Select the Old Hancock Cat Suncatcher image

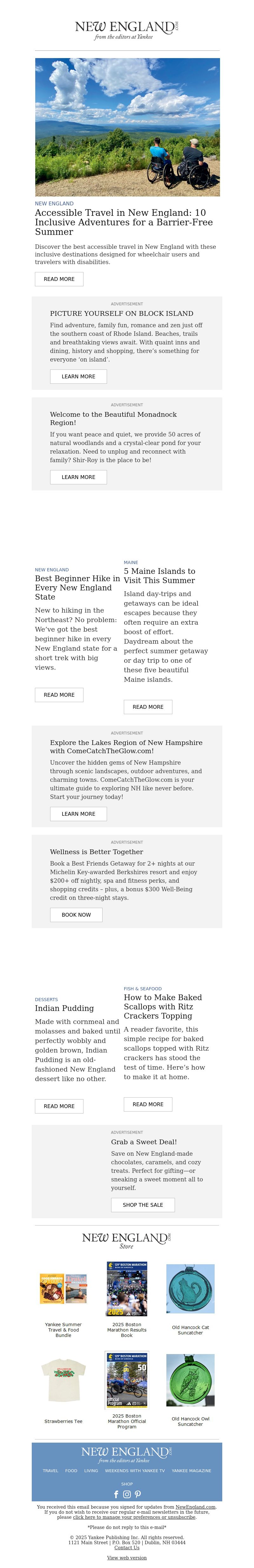190,1289
